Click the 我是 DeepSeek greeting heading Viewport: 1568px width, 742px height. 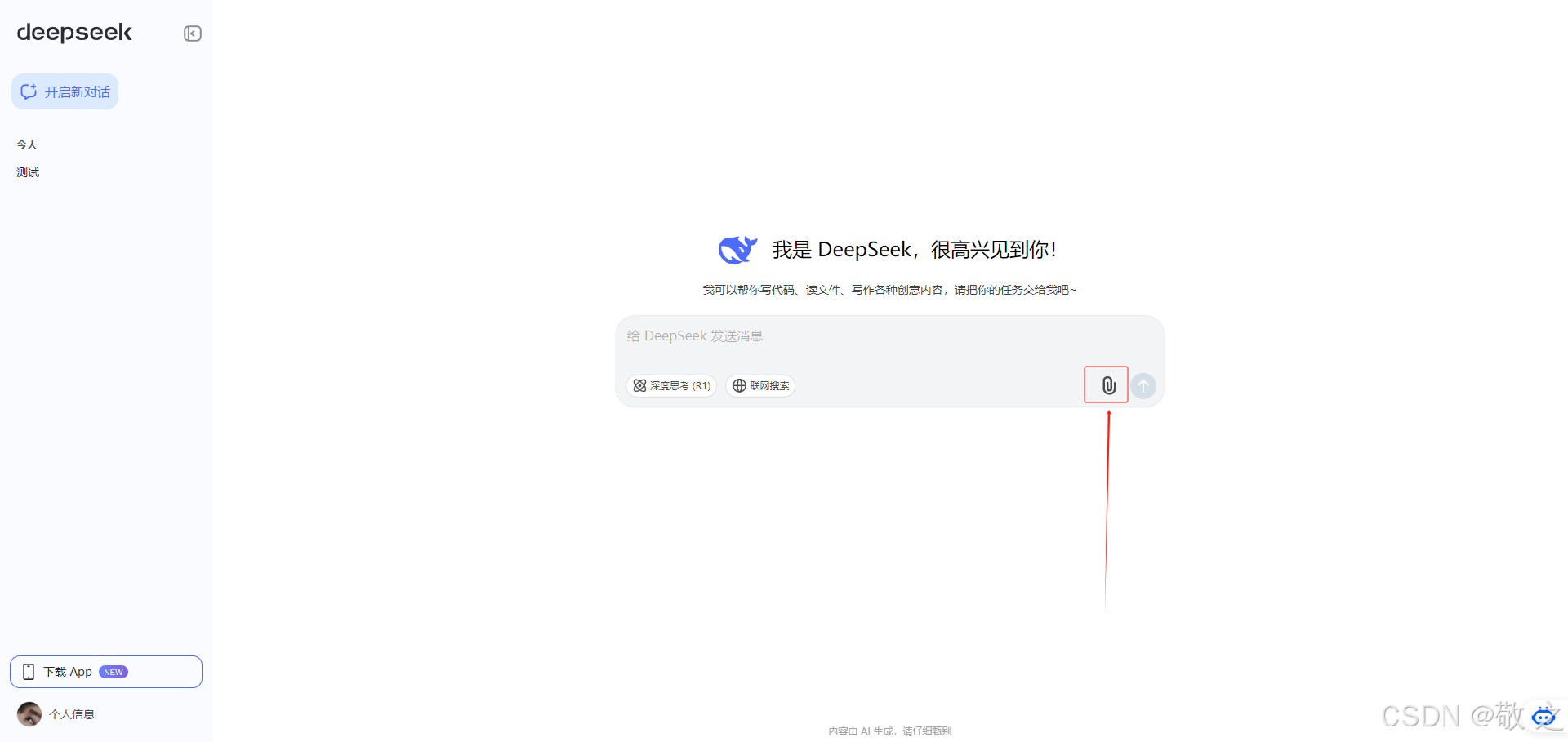click(x=915, y=250)
